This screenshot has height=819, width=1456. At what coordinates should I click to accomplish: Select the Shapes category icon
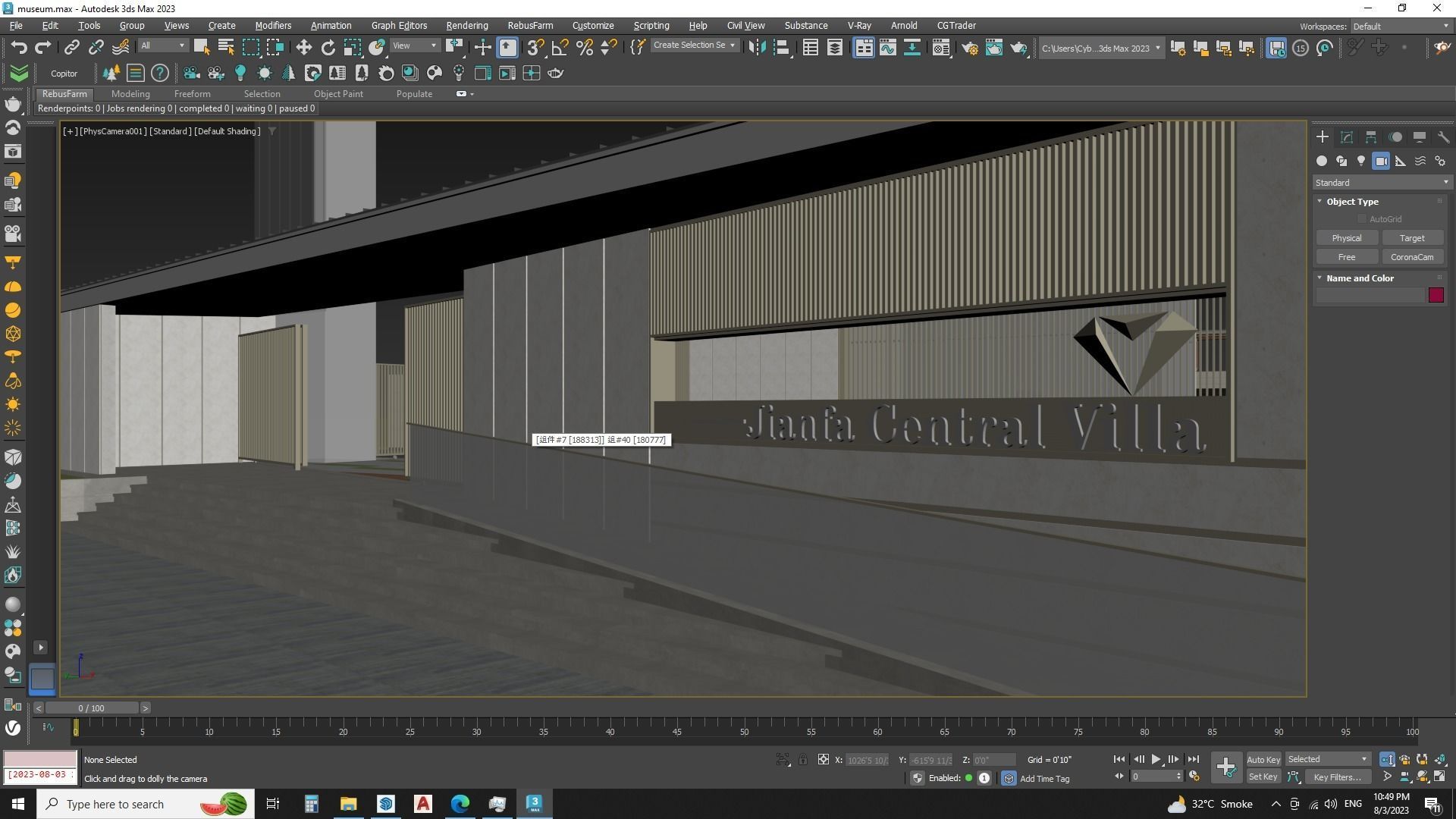point(1341,161)
